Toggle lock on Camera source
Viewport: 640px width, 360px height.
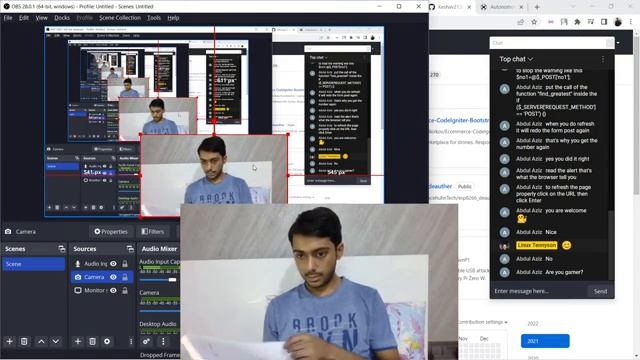[125, 277]
